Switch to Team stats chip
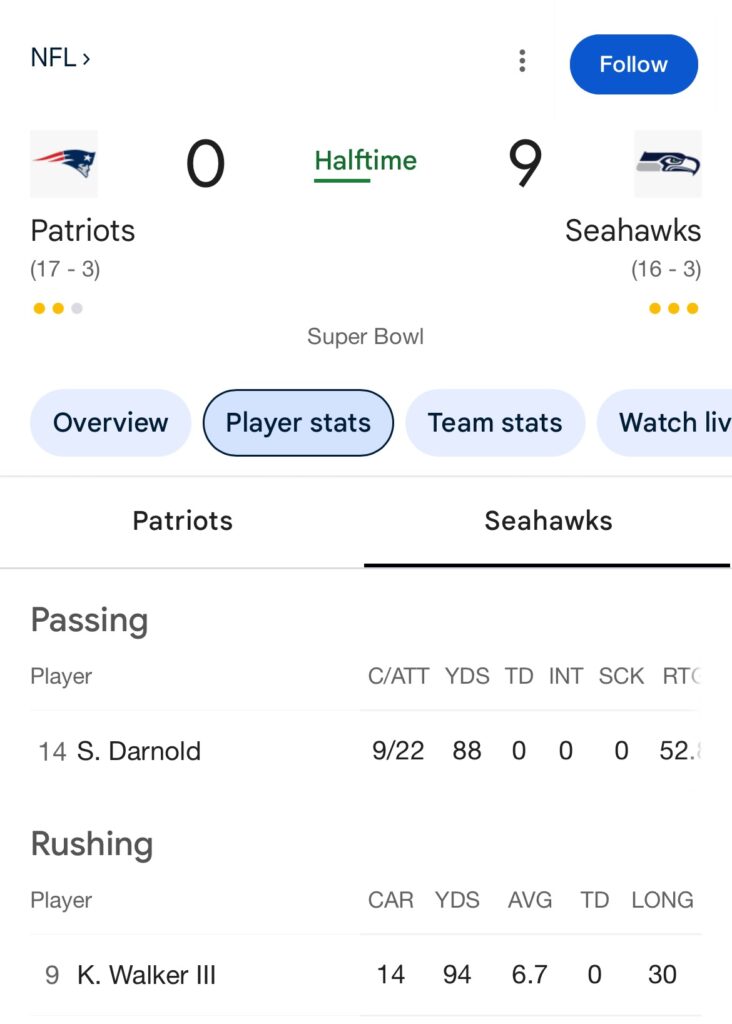This screenshot has height=1024, width=732. pos(495,423)
